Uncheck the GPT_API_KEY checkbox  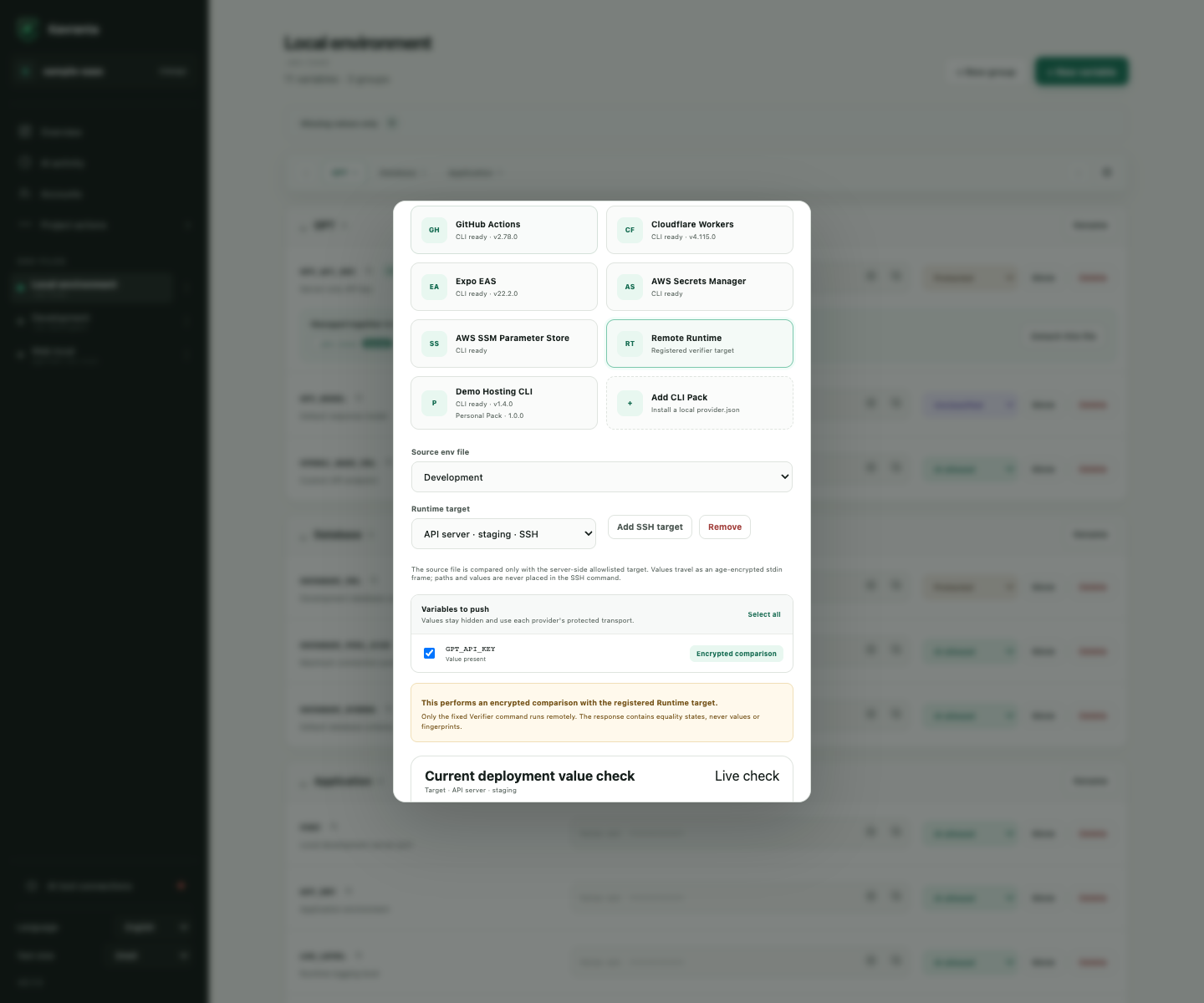429,654
